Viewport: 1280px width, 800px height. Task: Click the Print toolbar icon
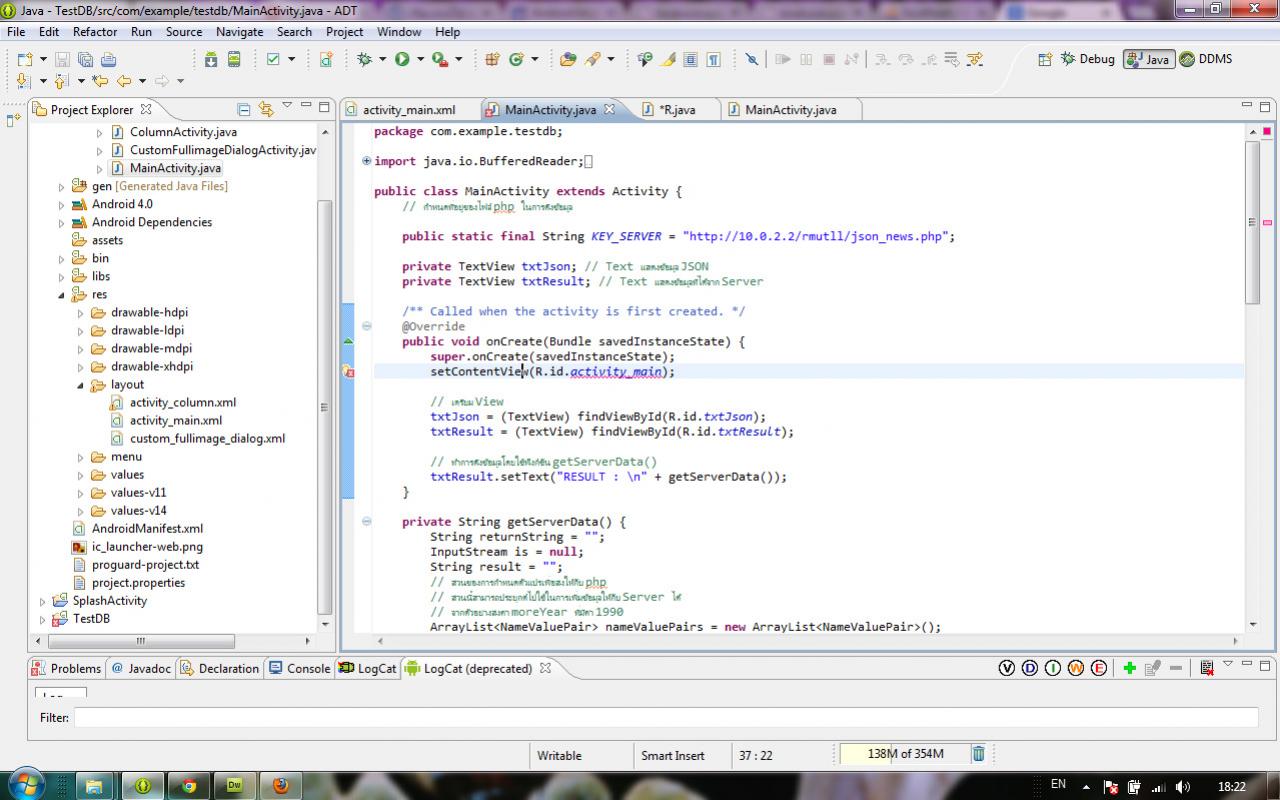pyautogui.click(x=108, y=59)
